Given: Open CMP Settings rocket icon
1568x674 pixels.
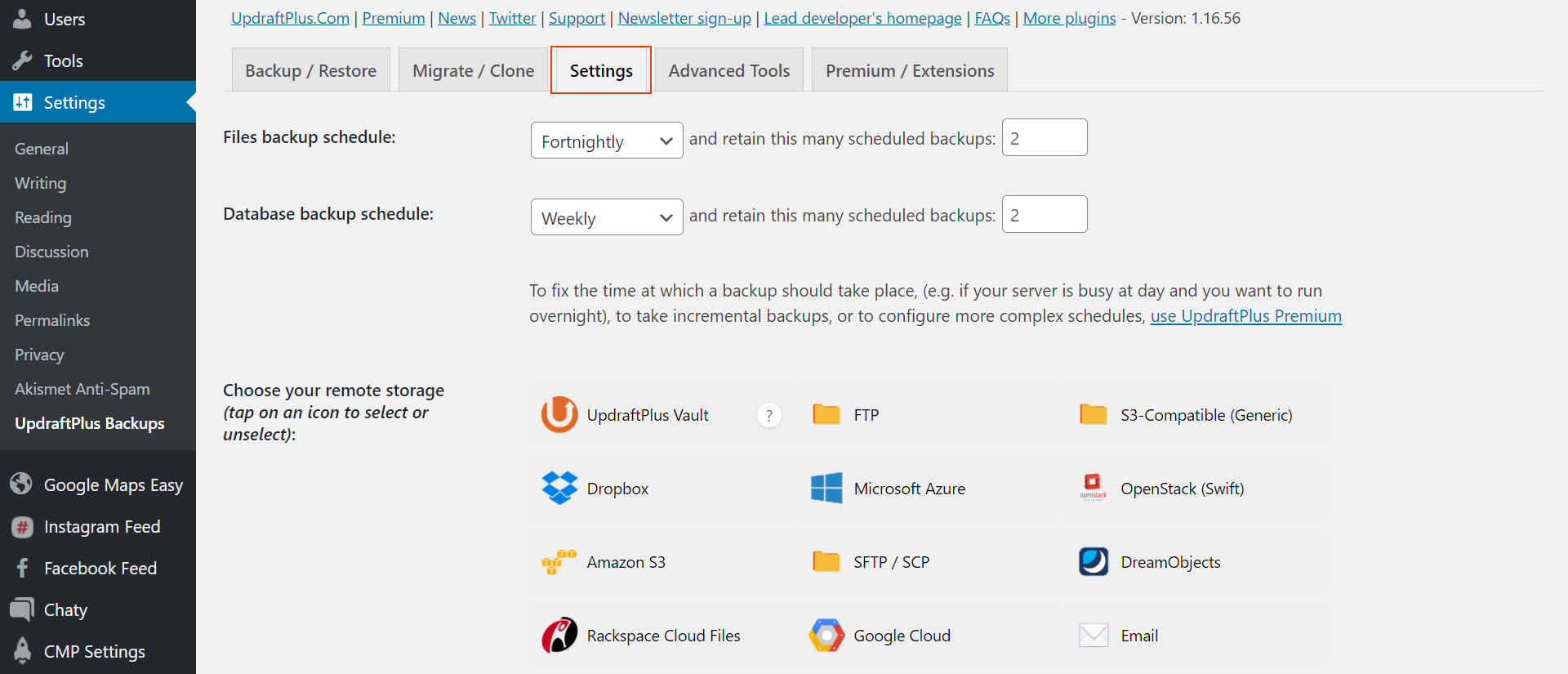Looking at the screenshot, I should pos(23,651).
